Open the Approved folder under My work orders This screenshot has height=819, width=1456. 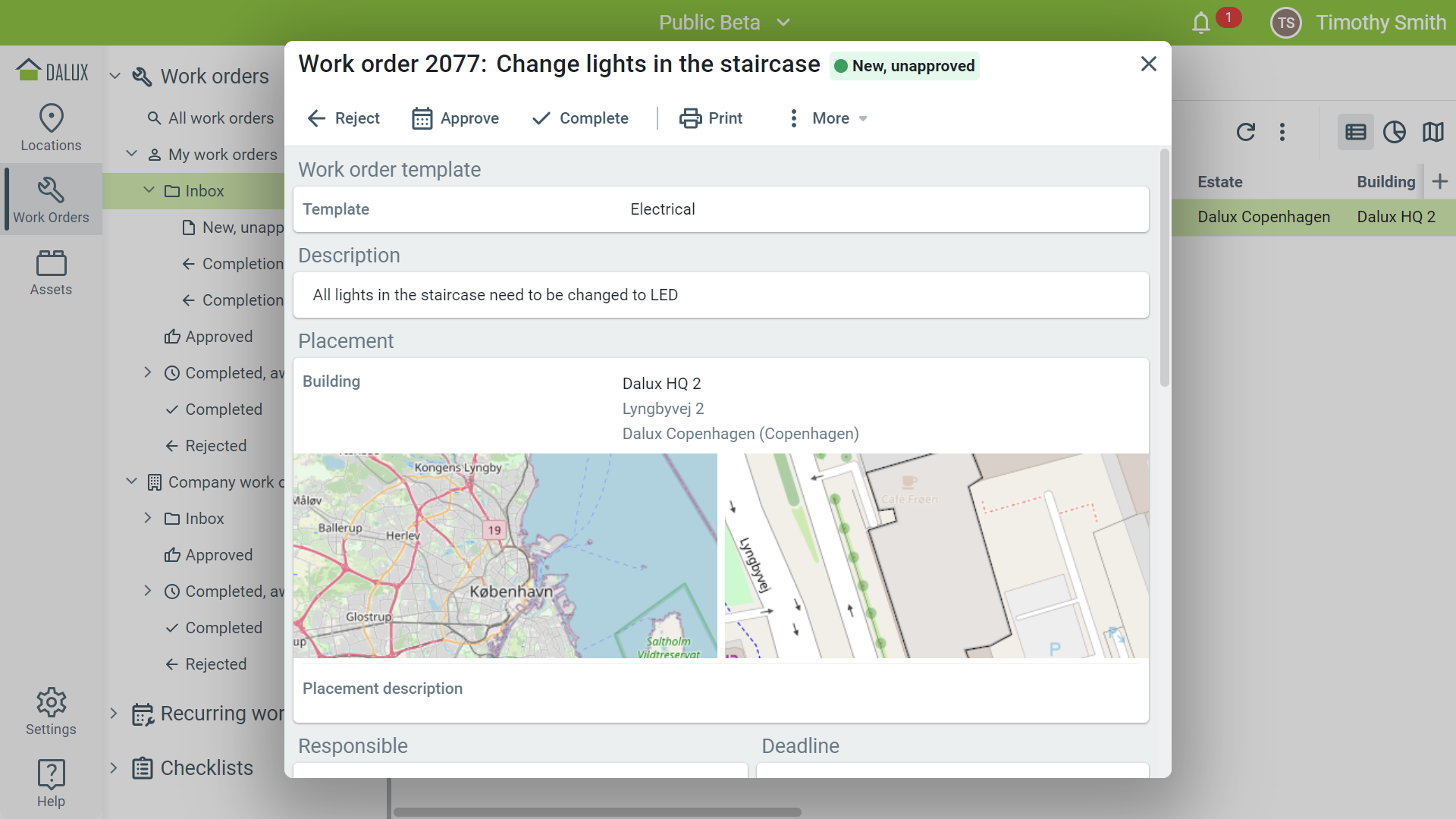(218, 337)
